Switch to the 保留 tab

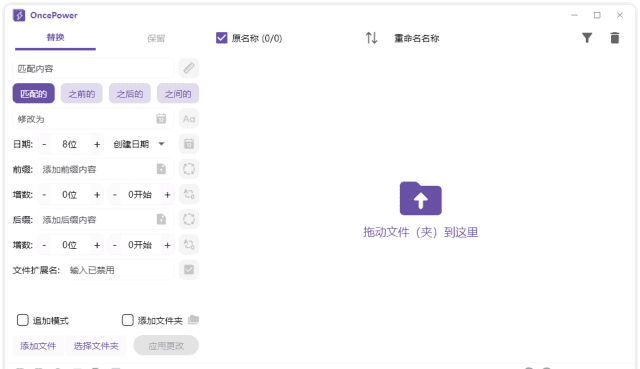click(x=156, y=38)
